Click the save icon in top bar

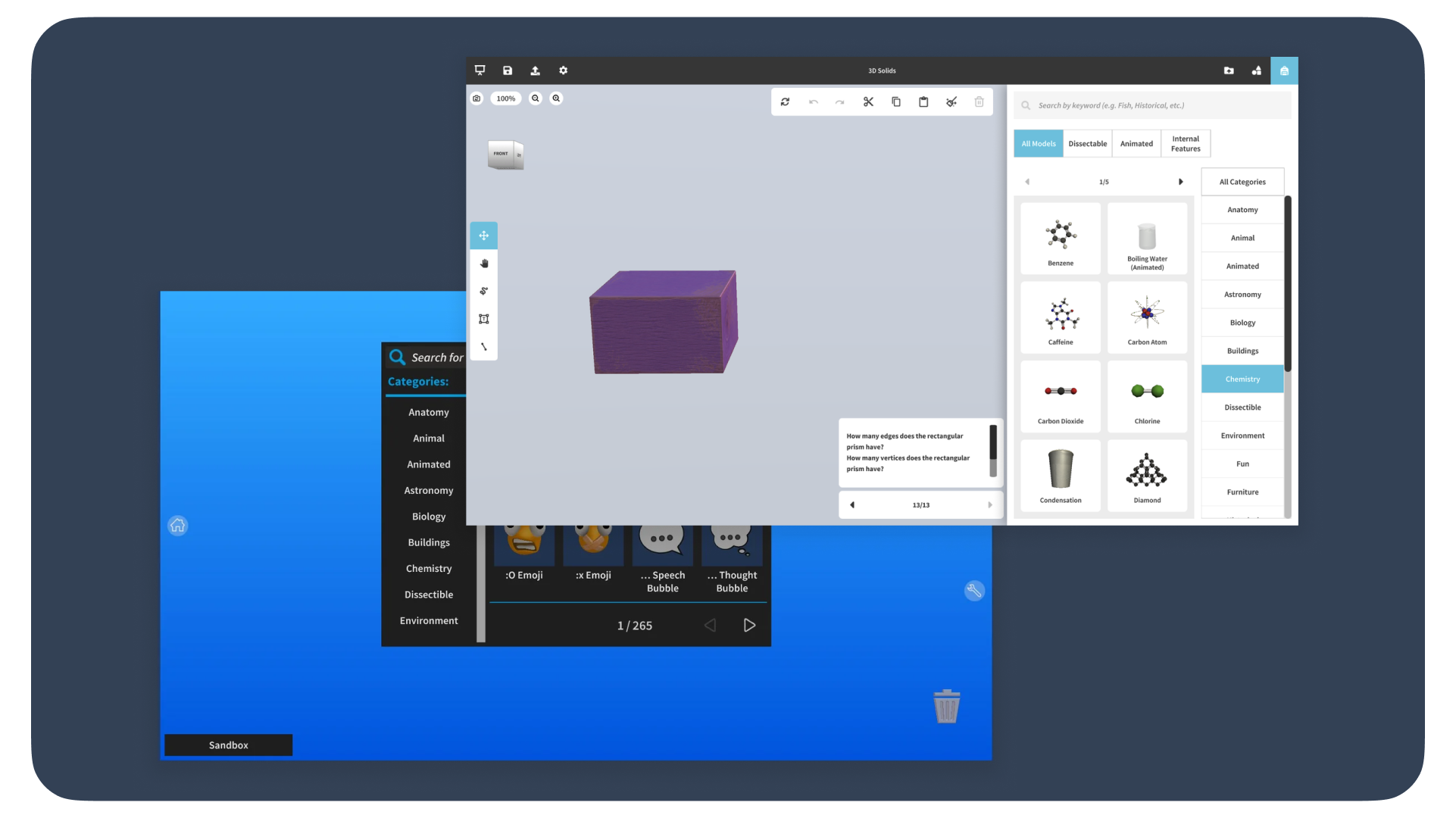(x=508, y=70)
